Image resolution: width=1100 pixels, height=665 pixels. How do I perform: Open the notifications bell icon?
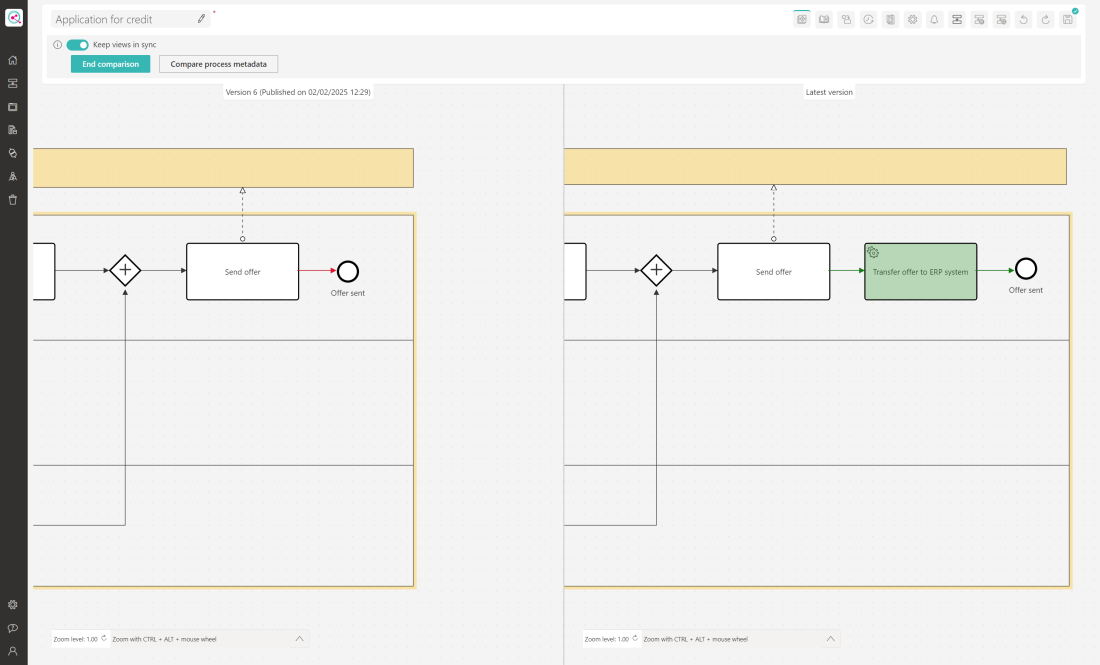pos(934,19)
